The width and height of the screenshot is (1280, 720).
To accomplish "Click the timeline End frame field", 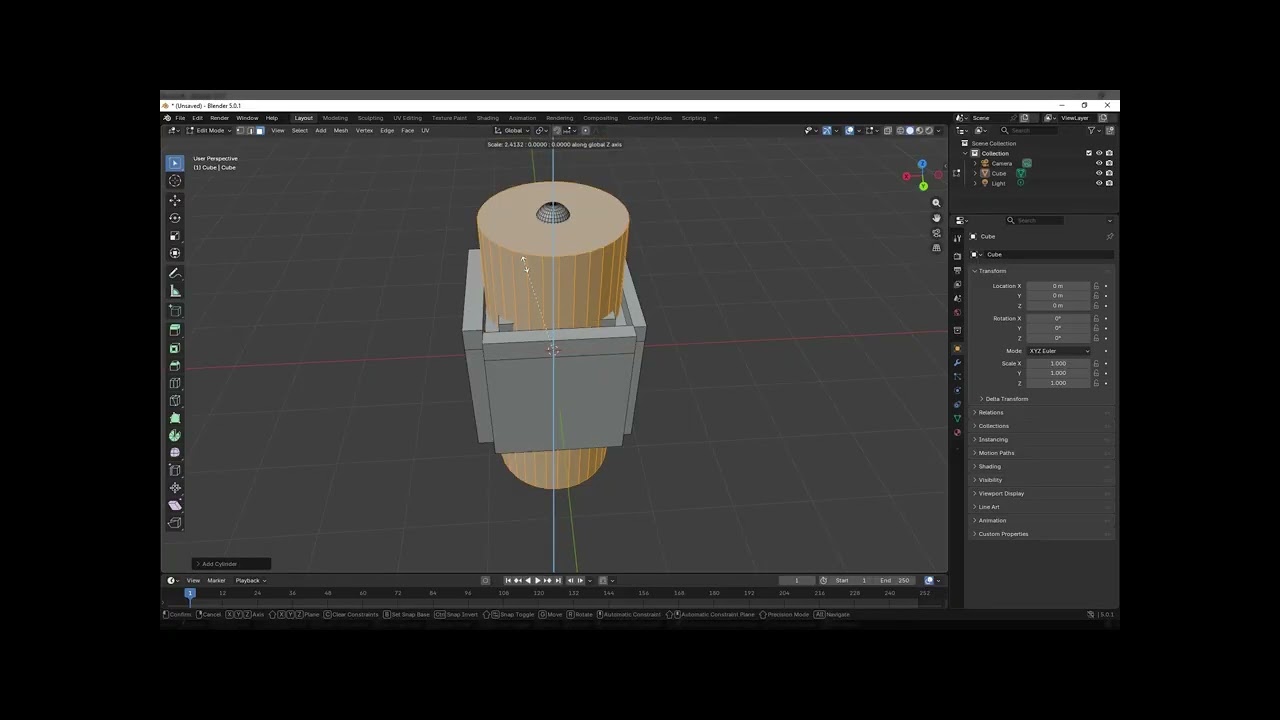I will (x=895, y=580).
